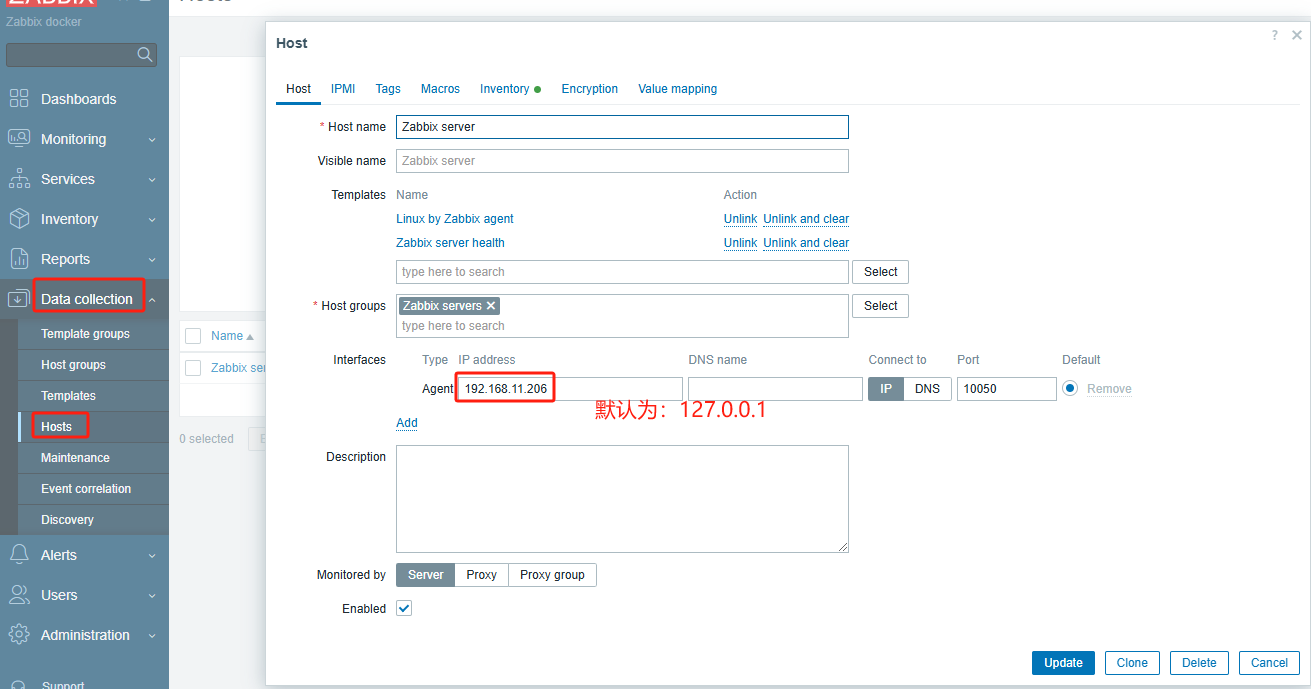The width and height of the screenshot is (1311, 689).
Task: Expand the Services menu chevron
Action: 152,180
